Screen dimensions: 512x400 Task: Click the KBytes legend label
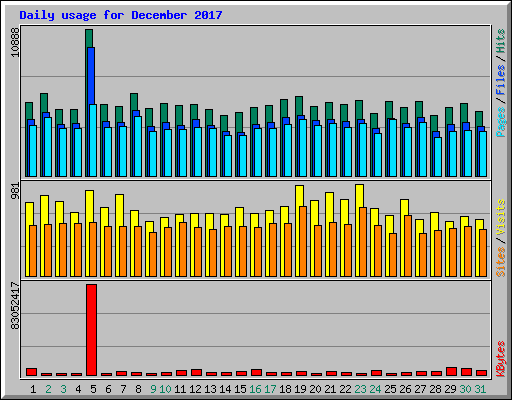click(501, 359)
